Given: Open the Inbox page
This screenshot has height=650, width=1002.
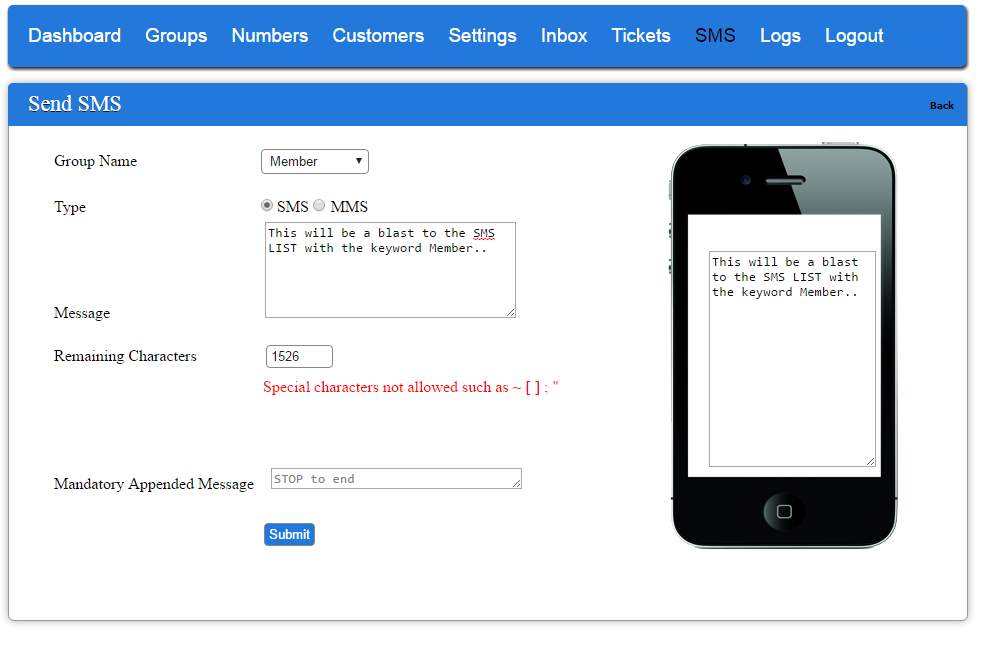Looking at the screenshot, I should click(x=564, y=36).
